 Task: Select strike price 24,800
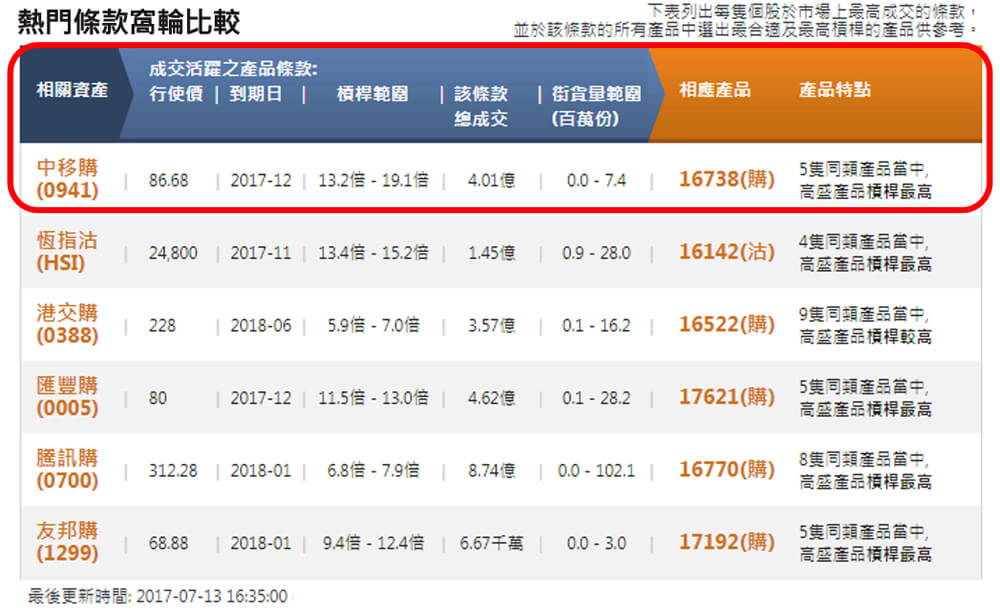(x=173, y=253)
